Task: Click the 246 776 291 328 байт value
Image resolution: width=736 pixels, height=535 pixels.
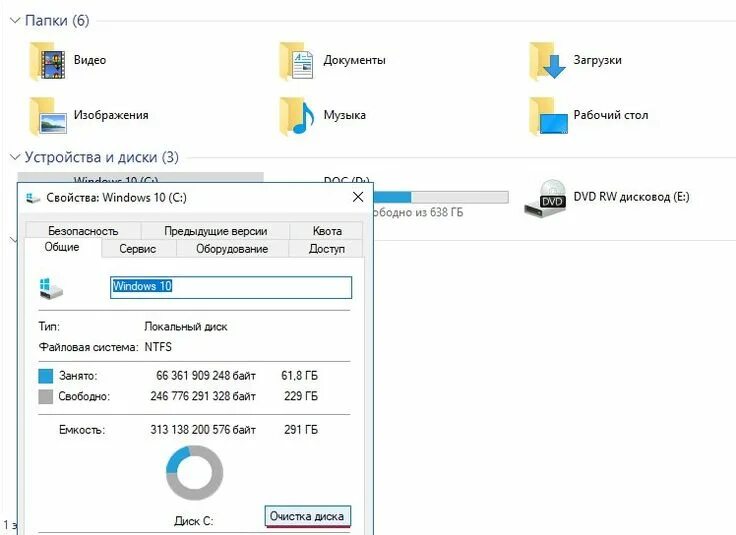Action: click(x=203, y=396)
